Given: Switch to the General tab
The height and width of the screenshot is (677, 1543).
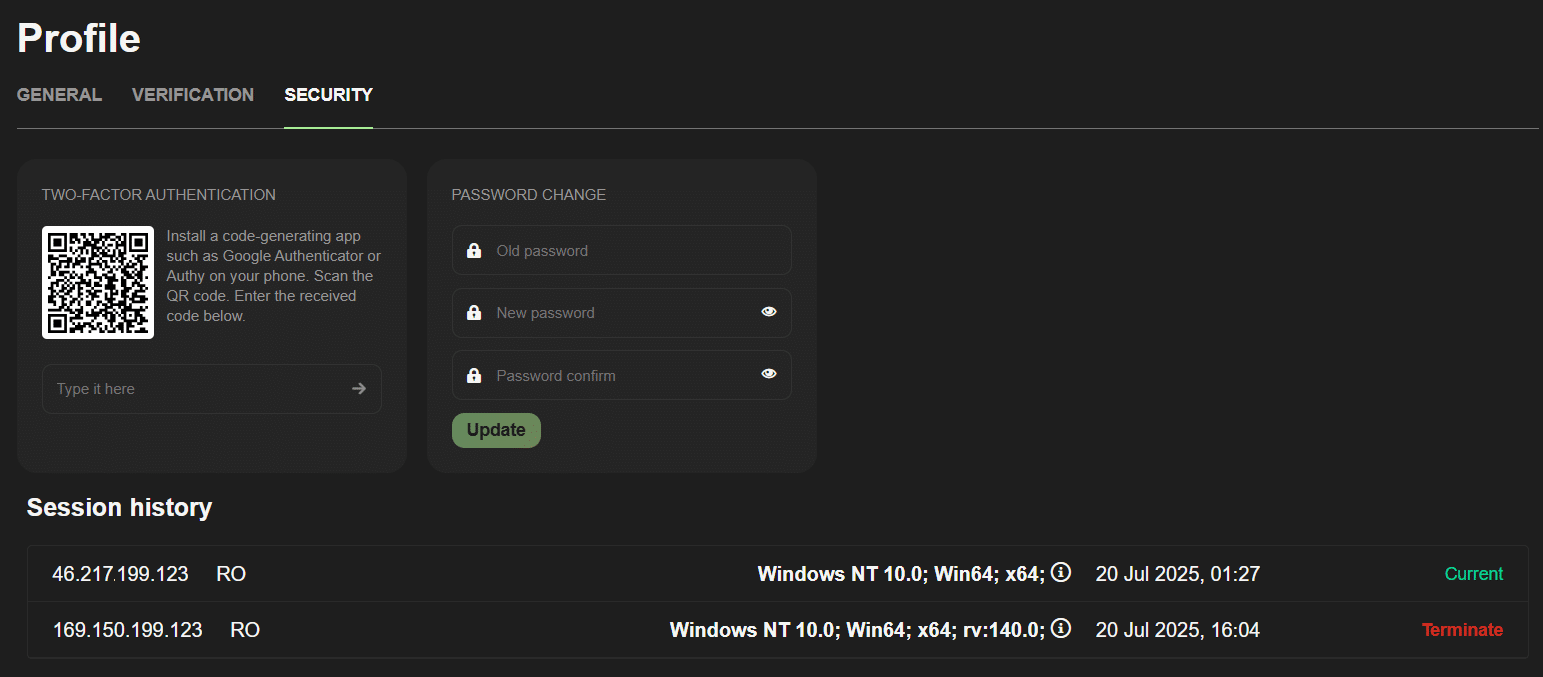Looking at the screenshot, I should [x=59, y=94].
